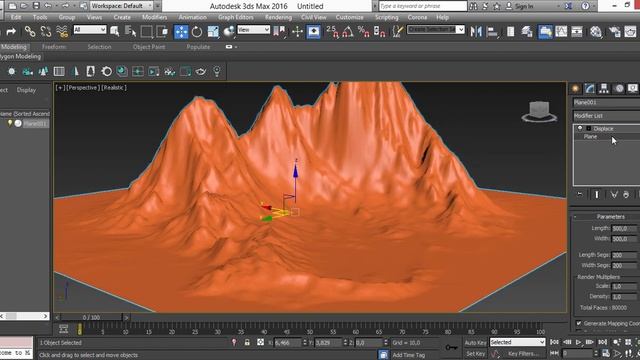Click Sign In link
The width and height of the screenshot is (640, 360).
(524, 6)
